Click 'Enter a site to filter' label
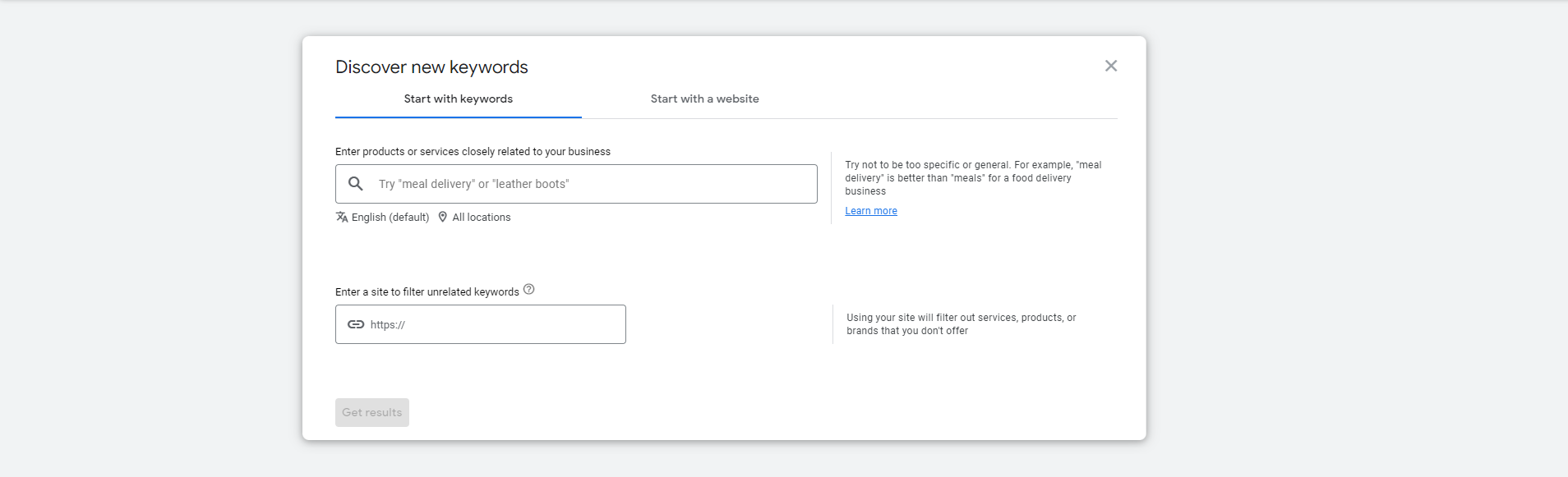The width and height of the screenshot is (1568, 477). [427, 292]
